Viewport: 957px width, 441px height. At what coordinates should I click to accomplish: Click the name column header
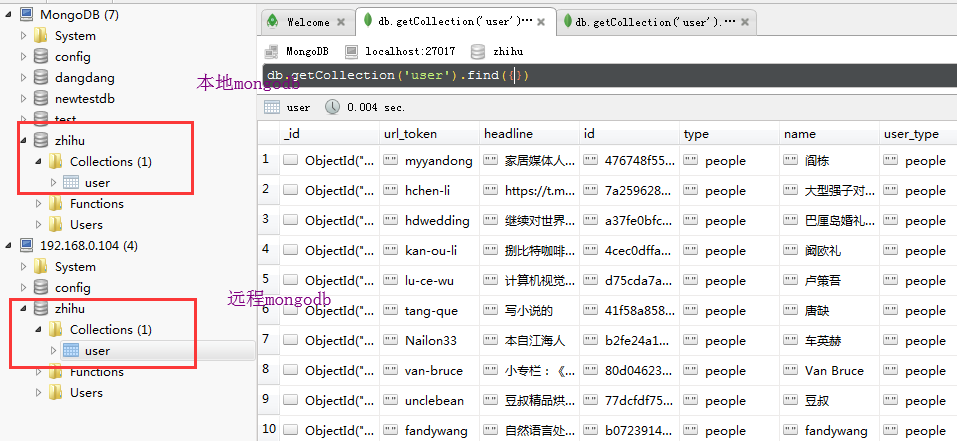pyautogui.click(x=829, y=134)
